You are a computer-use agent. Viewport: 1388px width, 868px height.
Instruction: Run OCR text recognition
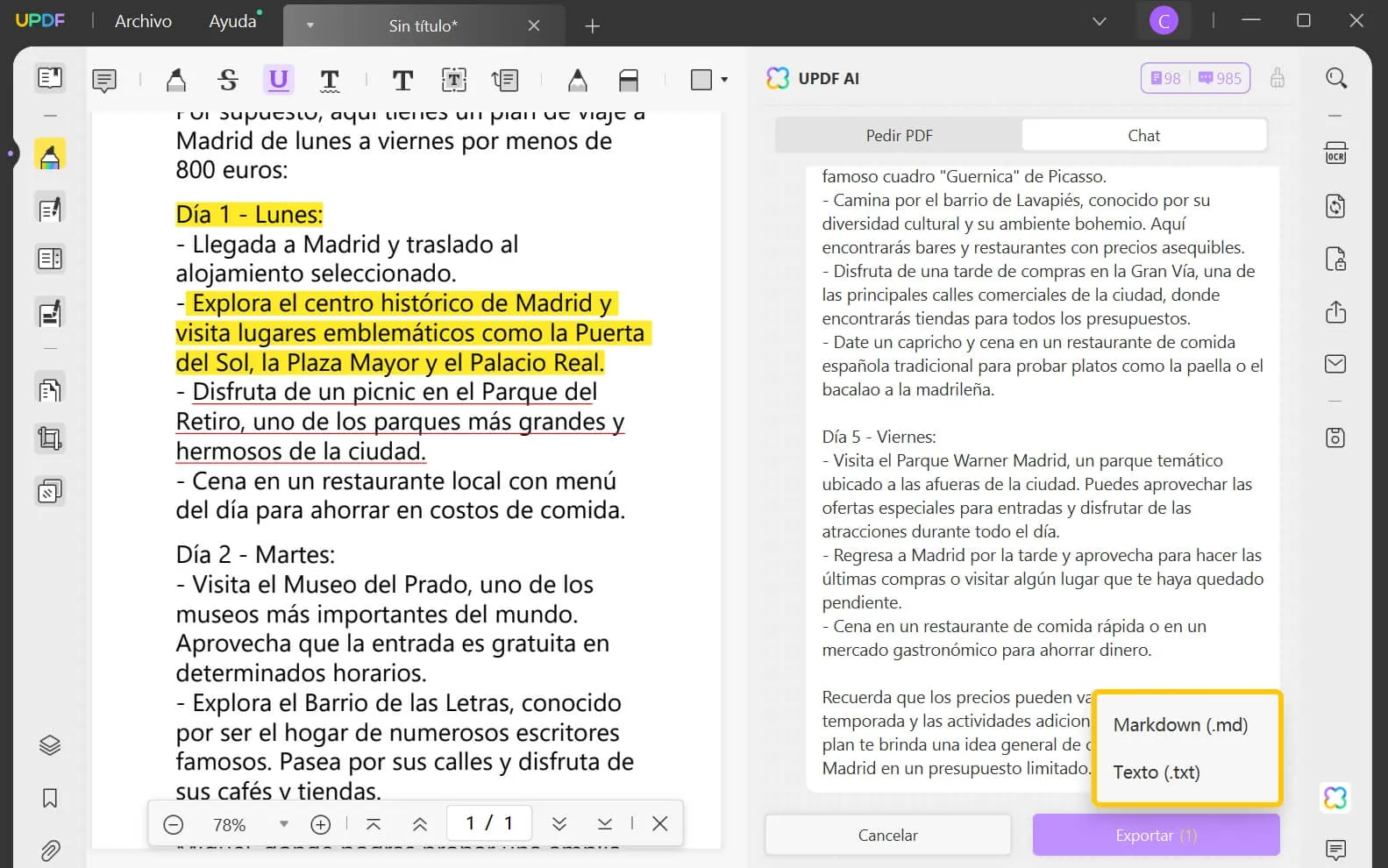tap(1335, 153)
